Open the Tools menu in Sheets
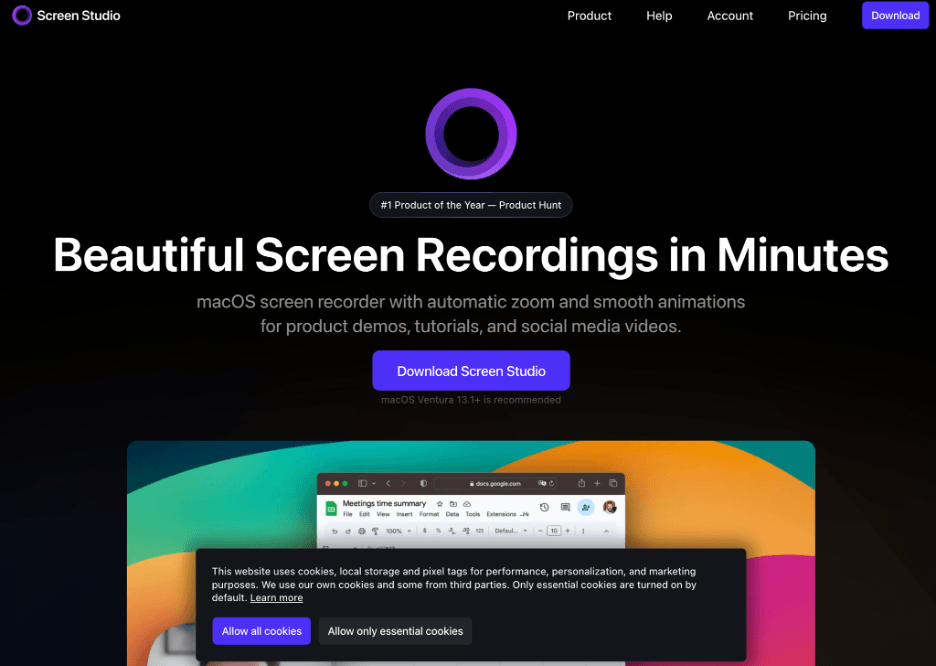 point(473,514)
